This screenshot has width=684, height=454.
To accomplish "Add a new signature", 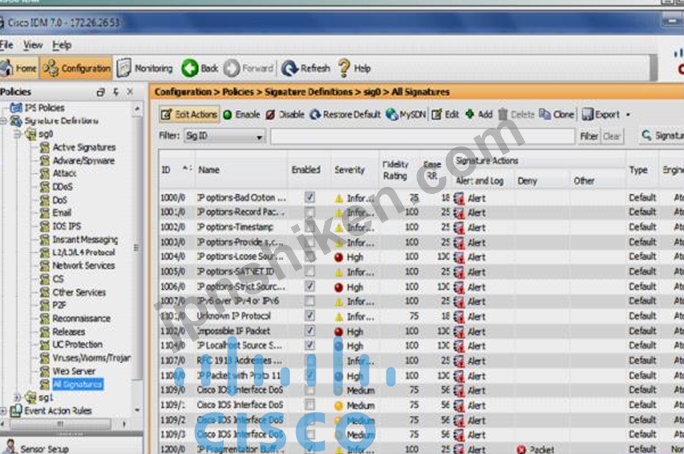I will pos(479,115).
